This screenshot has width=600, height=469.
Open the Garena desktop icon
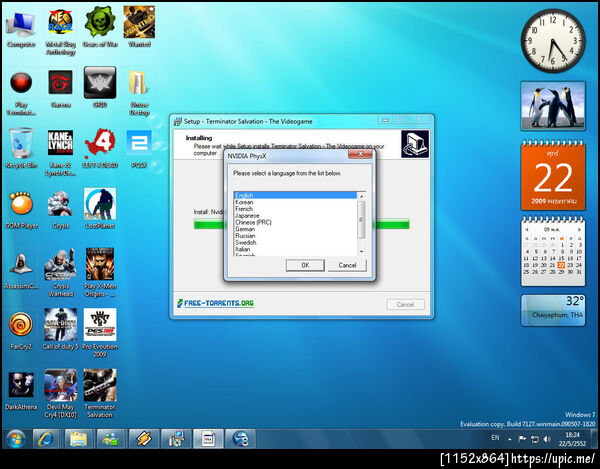[60, 89]
